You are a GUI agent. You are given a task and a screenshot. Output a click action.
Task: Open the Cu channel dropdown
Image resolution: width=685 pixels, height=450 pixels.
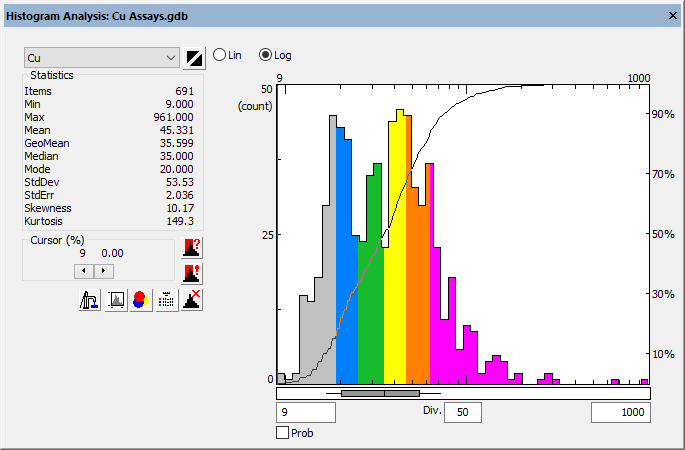[x=102, y=58]
